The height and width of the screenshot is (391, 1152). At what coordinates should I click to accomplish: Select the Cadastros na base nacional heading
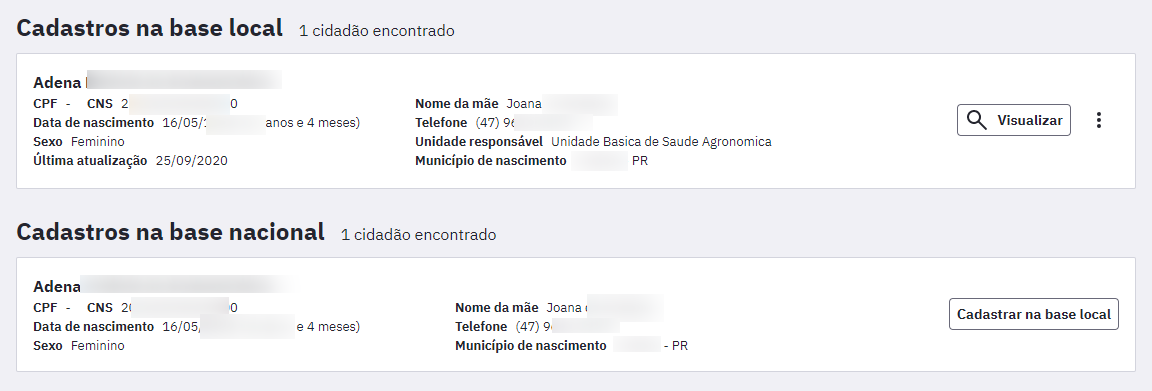pyautogui.click(x=170, y=232)
